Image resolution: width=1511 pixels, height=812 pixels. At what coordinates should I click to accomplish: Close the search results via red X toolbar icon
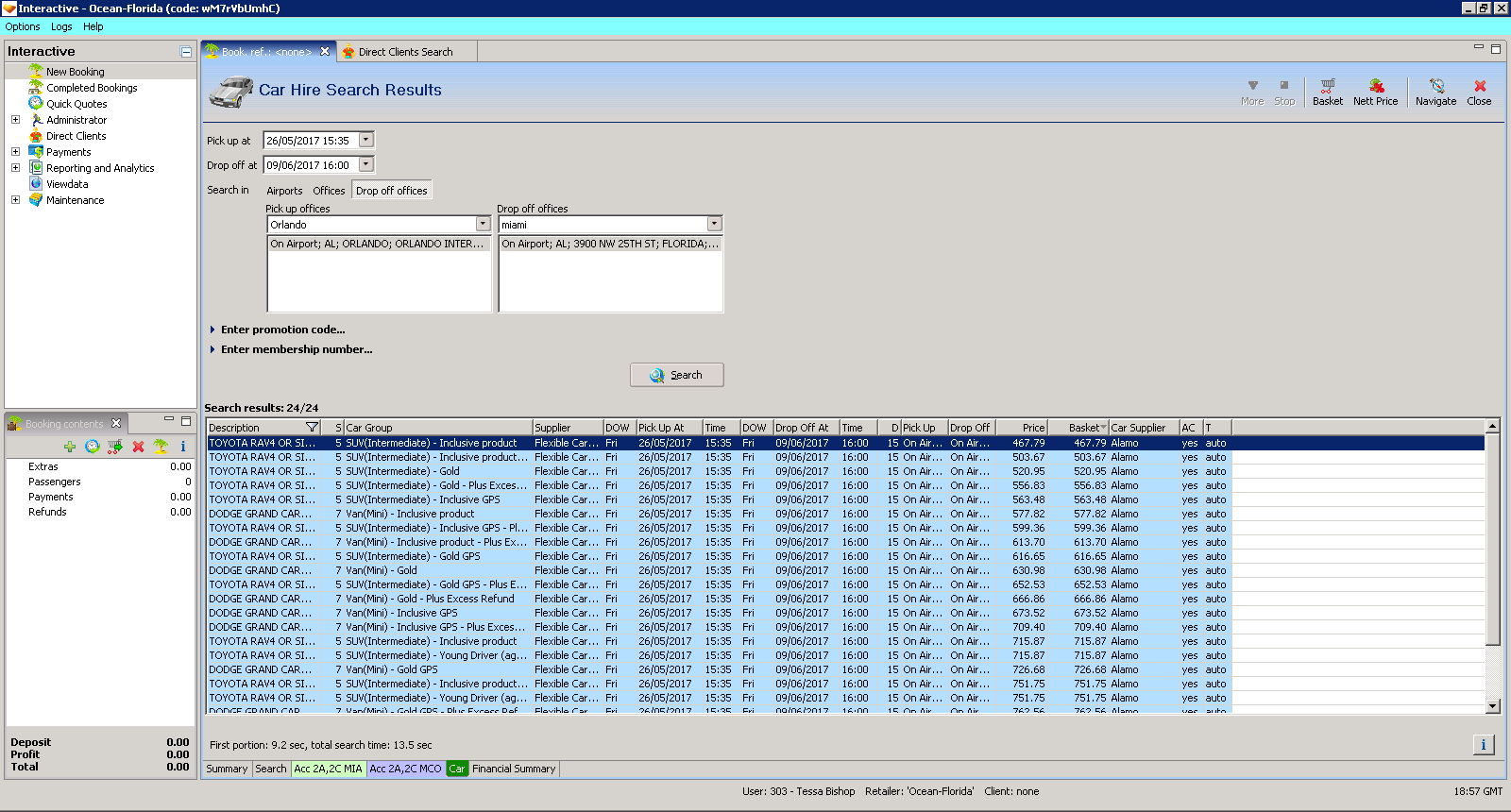[x=1479, y=92]
